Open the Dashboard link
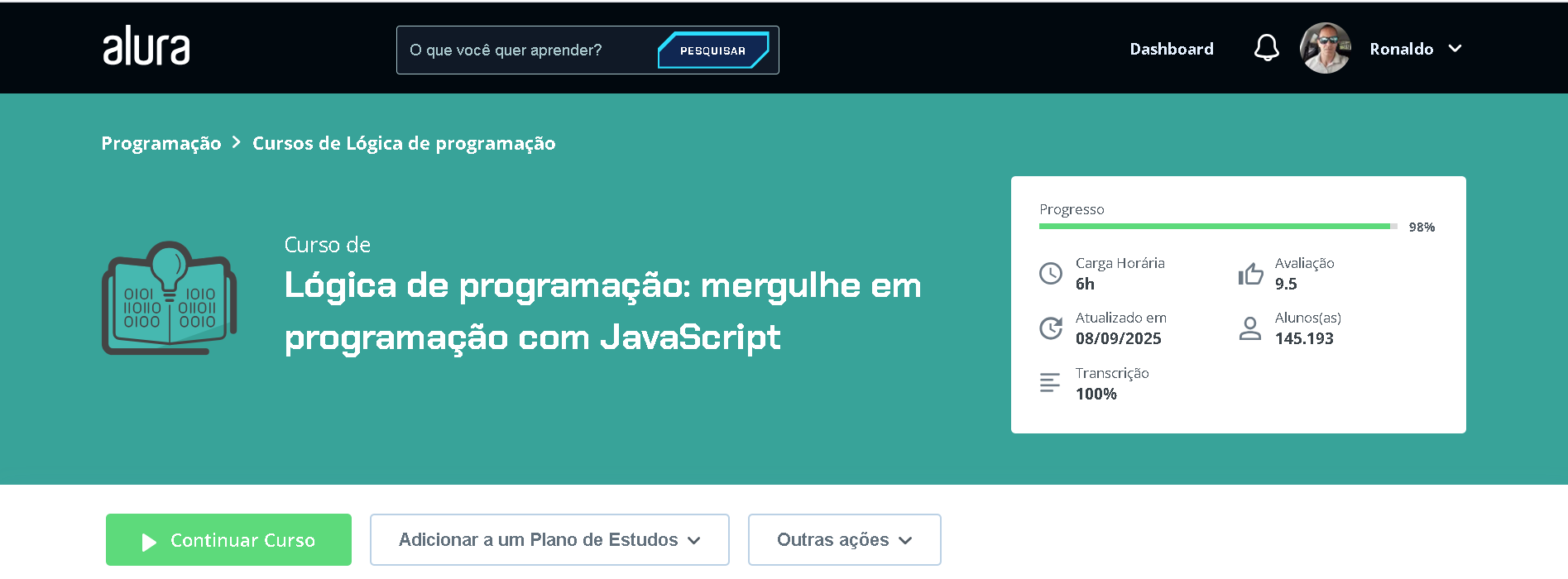Image resolution: width=1568 pixels, height=579 pixels. click(x=1172, y=49)
